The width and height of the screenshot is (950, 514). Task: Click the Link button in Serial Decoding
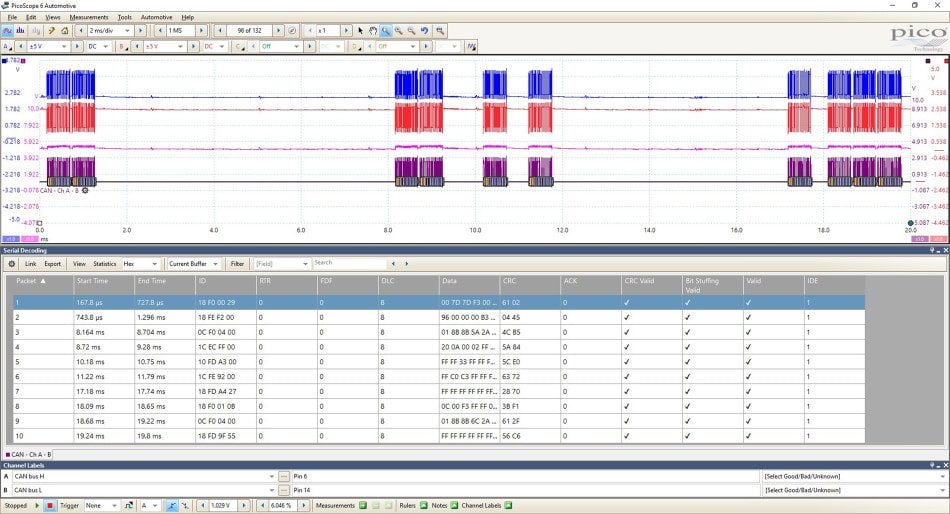pos(30,264)
